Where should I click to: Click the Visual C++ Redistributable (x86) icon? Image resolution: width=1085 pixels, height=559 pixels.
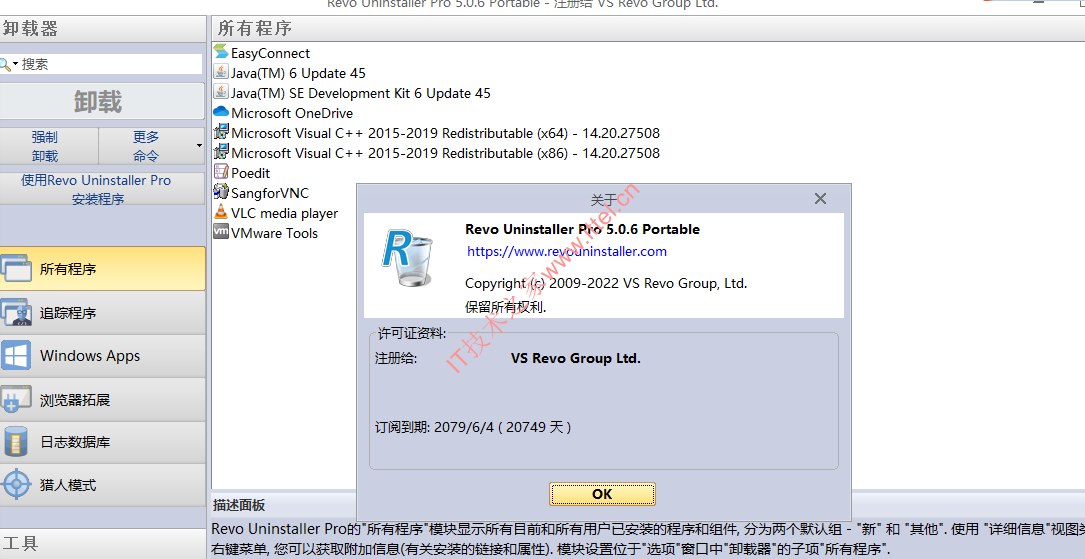tap(221, 152)
